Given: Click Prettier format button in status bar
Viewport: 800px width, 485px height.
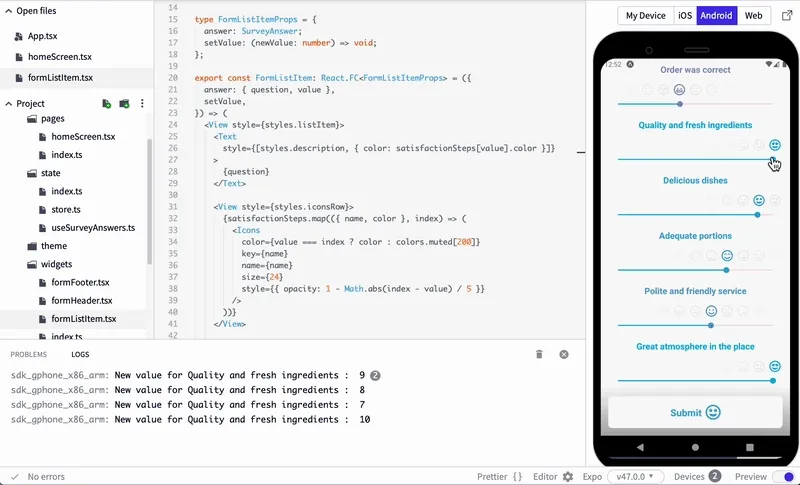Looking at the screenshot, I should [x=500, y=476].
